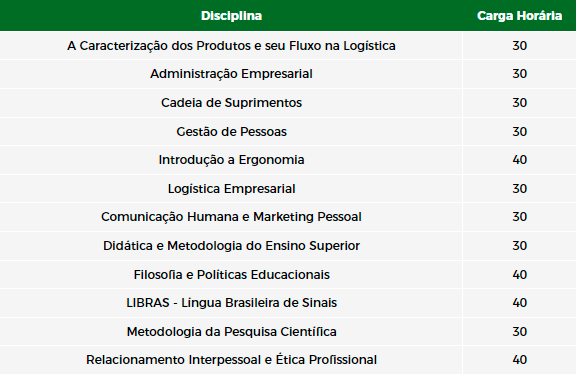The image size is (577, 375).
Task: Click Cadeia de Suprimentos discipline
Action: coord(231,103)
